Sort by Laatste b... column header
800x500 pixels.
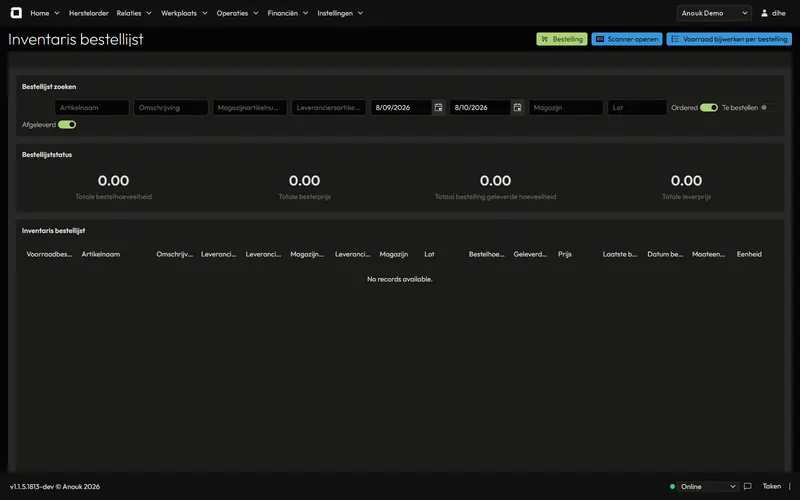point(619,254)
